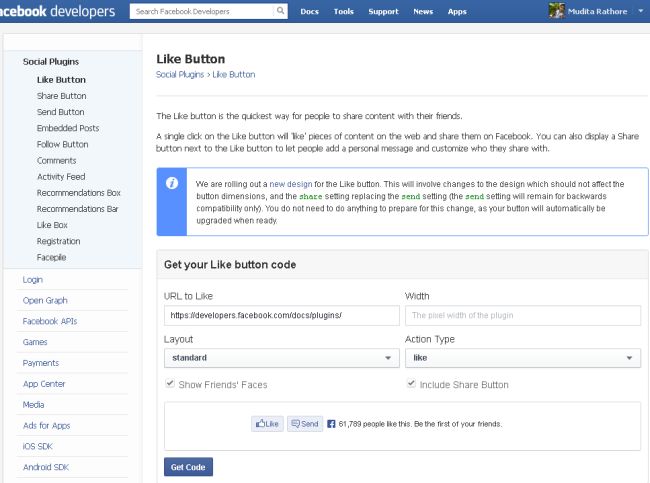This screenshot has height=483, width=650.
Task: Click '61,789 people like this' text
Action: (375, 424)
